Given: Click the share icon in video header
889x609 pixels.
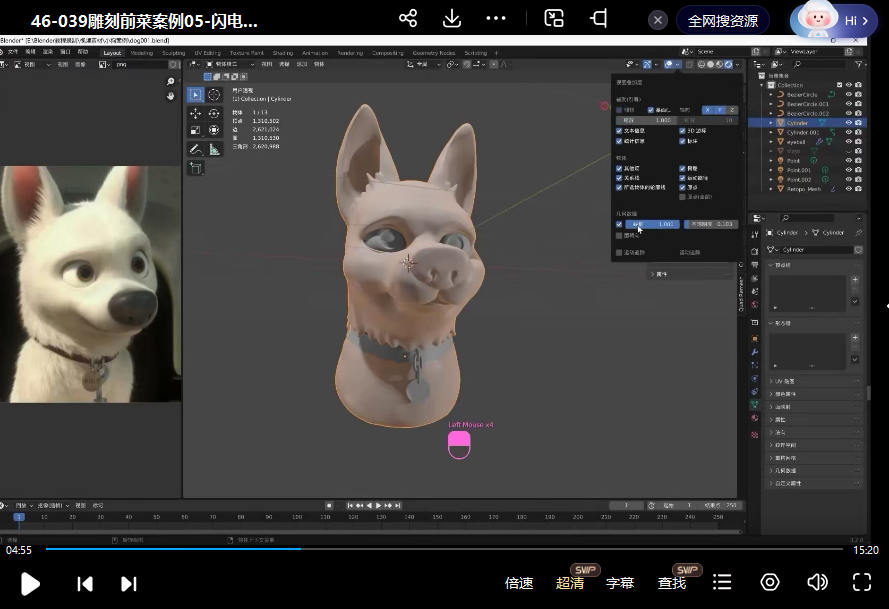Looking at the screenshot, I should pyautogui.click(x=408, y=19).
